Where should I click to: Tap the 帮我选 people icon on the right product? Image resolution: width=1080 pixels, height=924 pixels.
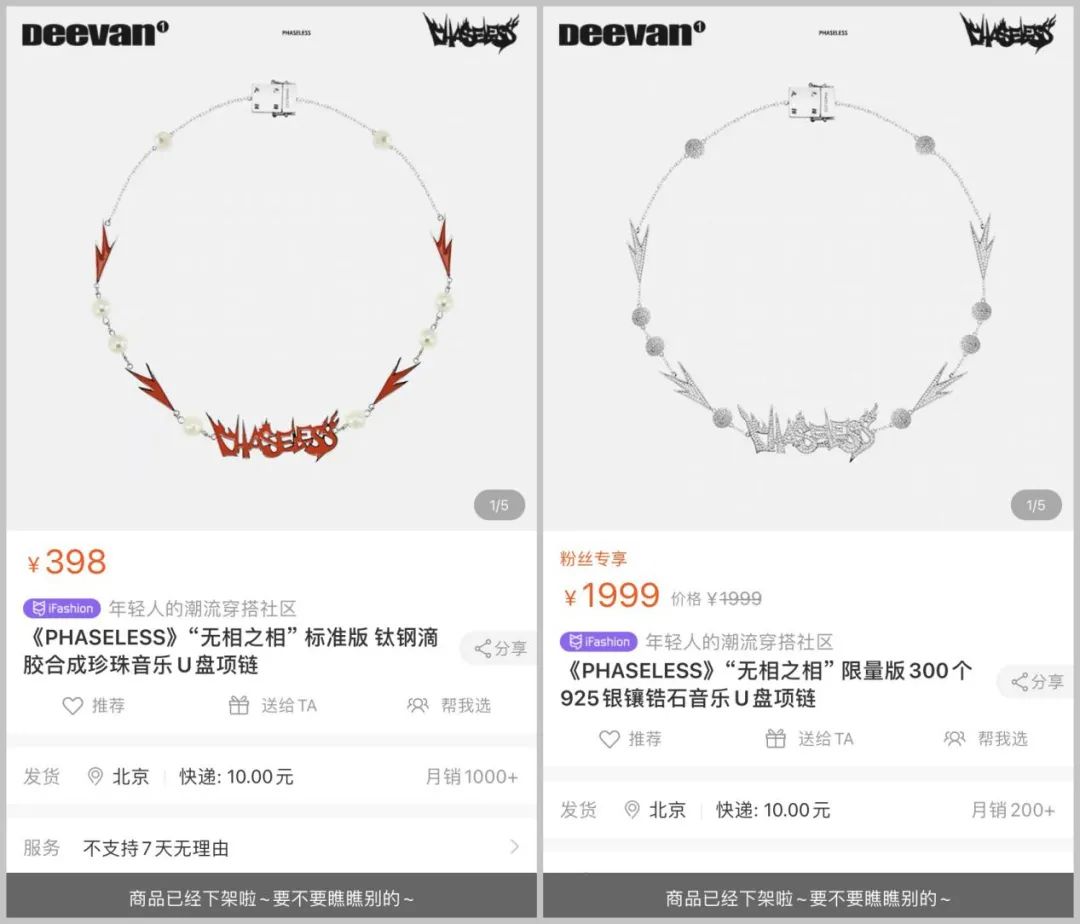point(954,739)
